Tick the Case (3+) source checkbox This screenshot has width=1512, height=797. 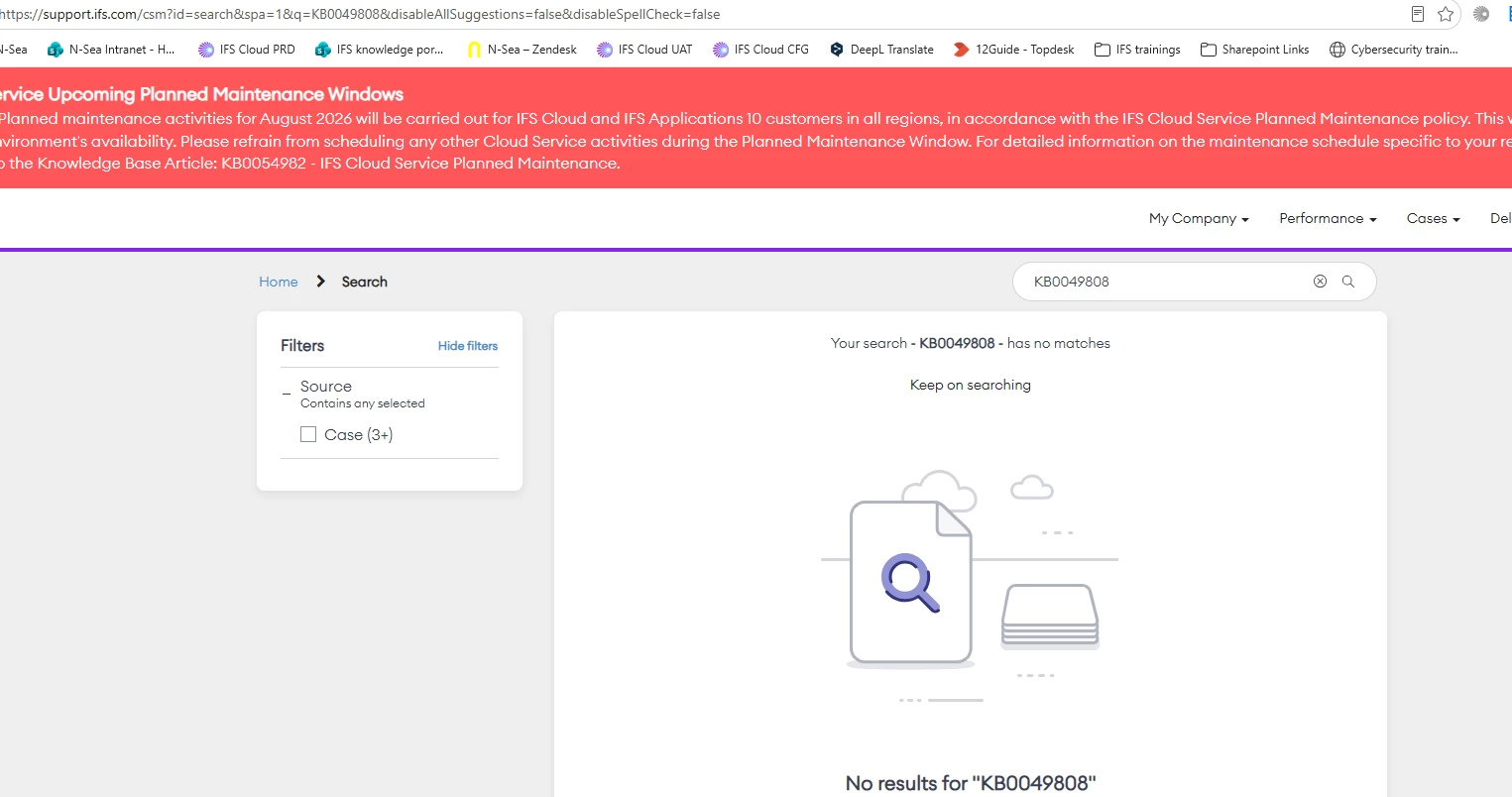click(x=308, y=434)
